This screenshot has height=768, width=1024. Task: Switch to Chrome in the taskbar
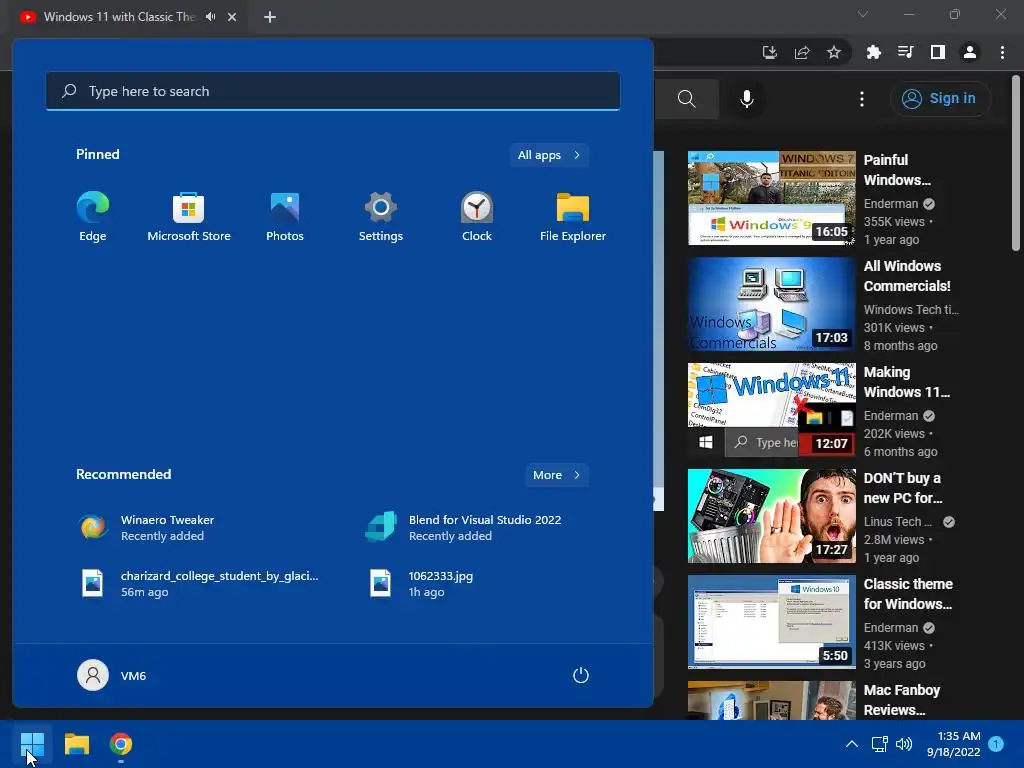tap(121, 744)
